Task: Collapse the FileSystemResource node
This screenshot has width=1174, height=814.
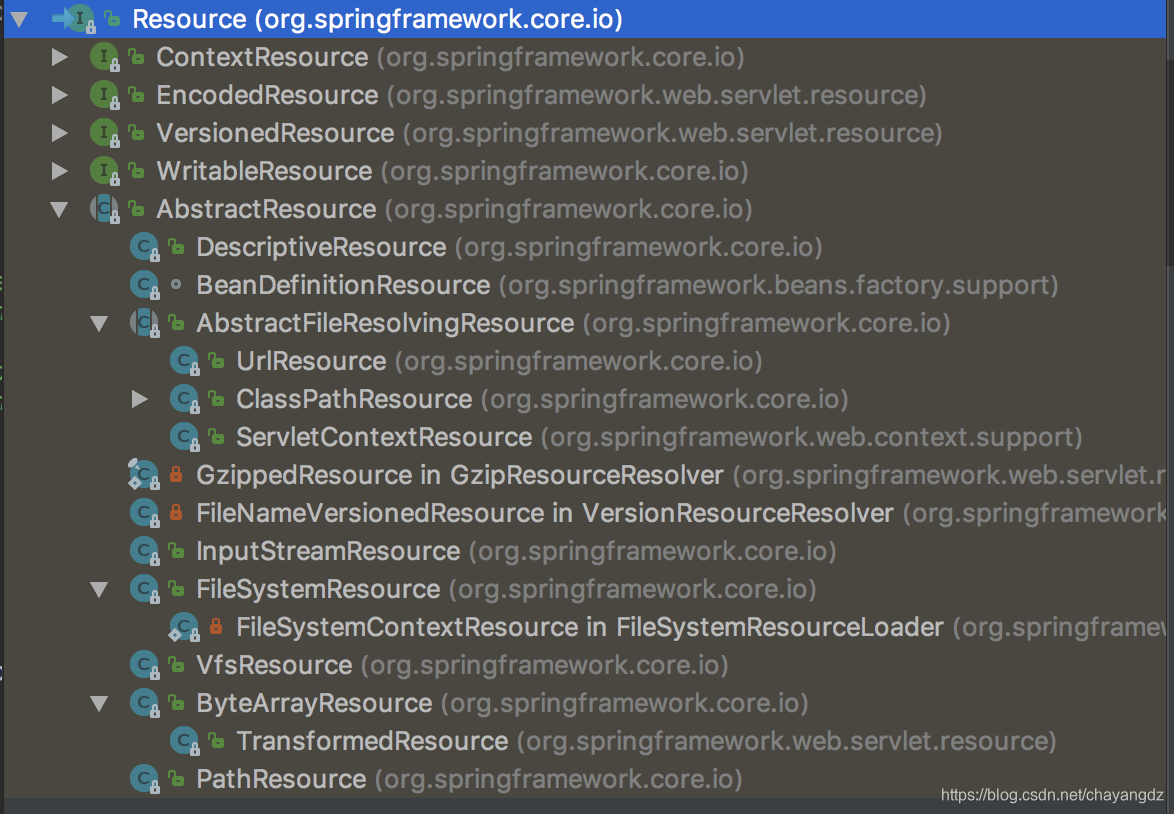Action: click(x=99, y=590)
